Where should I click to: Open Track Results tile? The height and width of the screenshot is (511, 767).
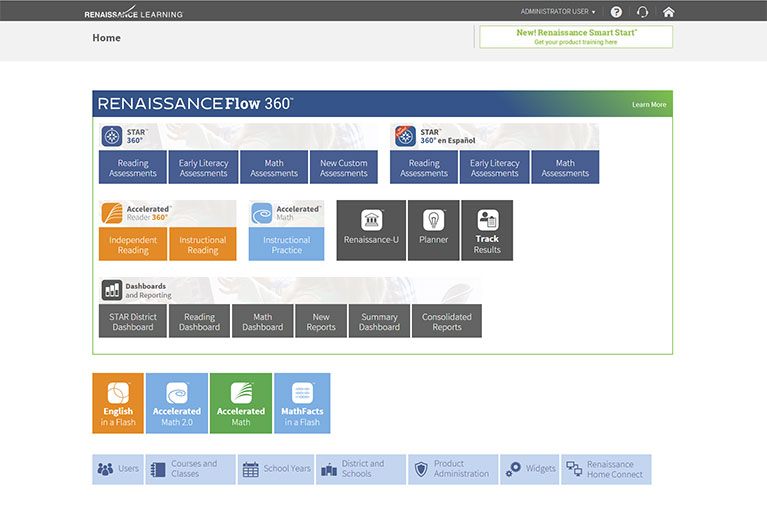coord(487,230)
